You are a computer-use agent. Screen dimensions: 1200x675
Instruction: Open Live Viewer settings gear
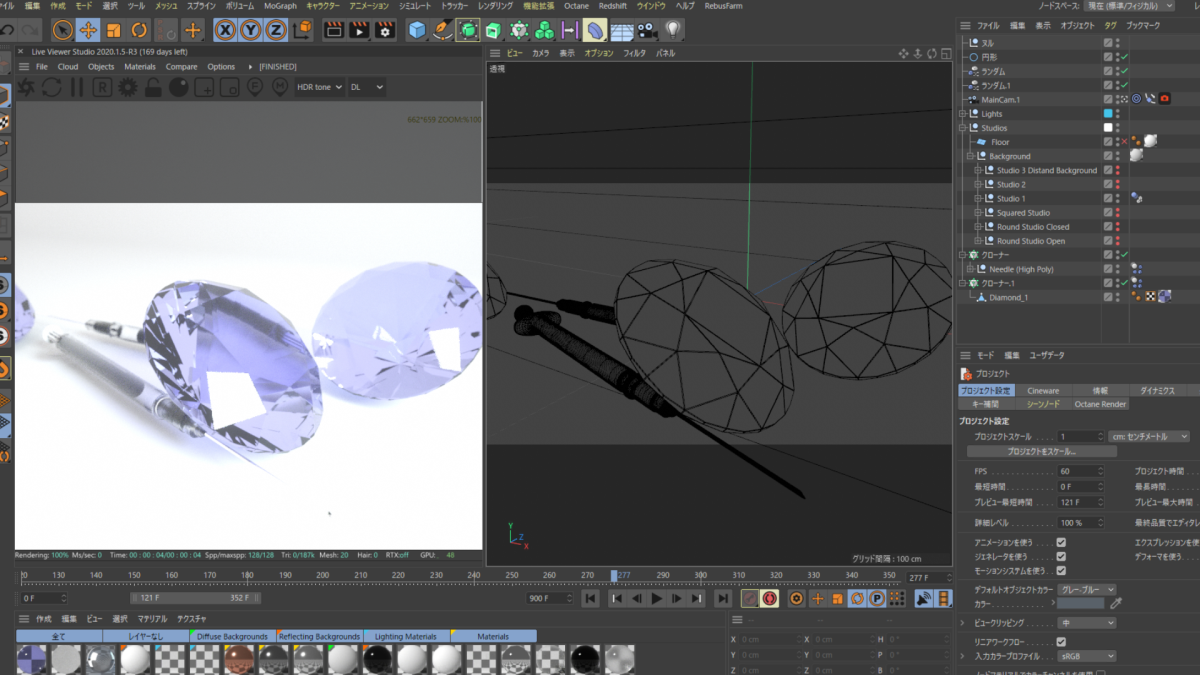pos(127,88)
